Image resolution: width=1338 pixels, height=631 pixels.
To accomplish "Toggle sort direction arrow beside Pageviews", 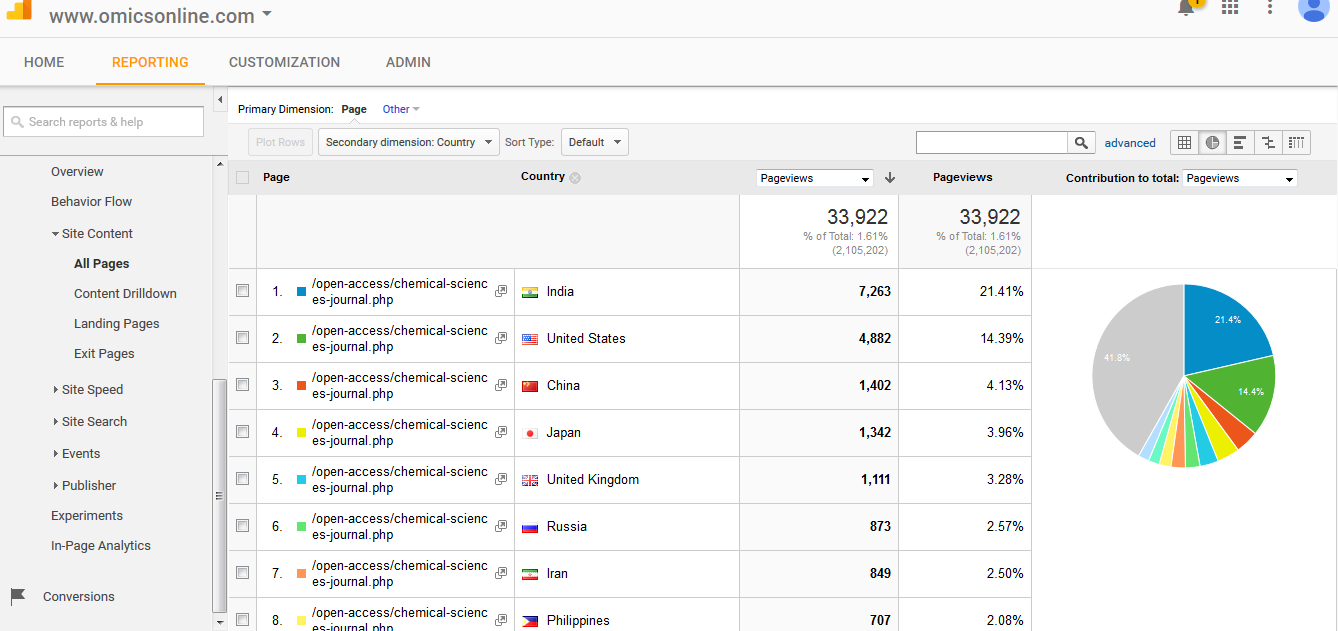I will tap(890, 178).
